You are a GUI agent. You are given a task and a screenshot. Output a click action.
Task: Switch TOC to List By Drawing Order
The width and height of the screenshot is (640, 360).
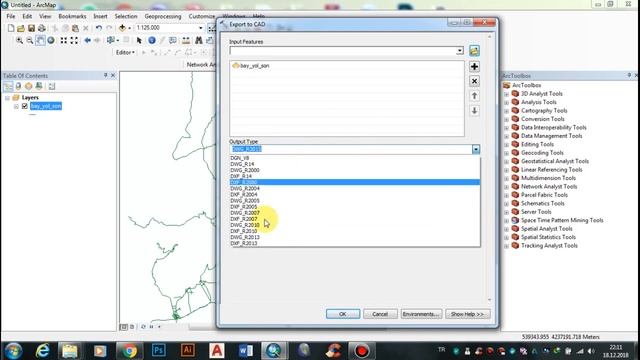8,86
